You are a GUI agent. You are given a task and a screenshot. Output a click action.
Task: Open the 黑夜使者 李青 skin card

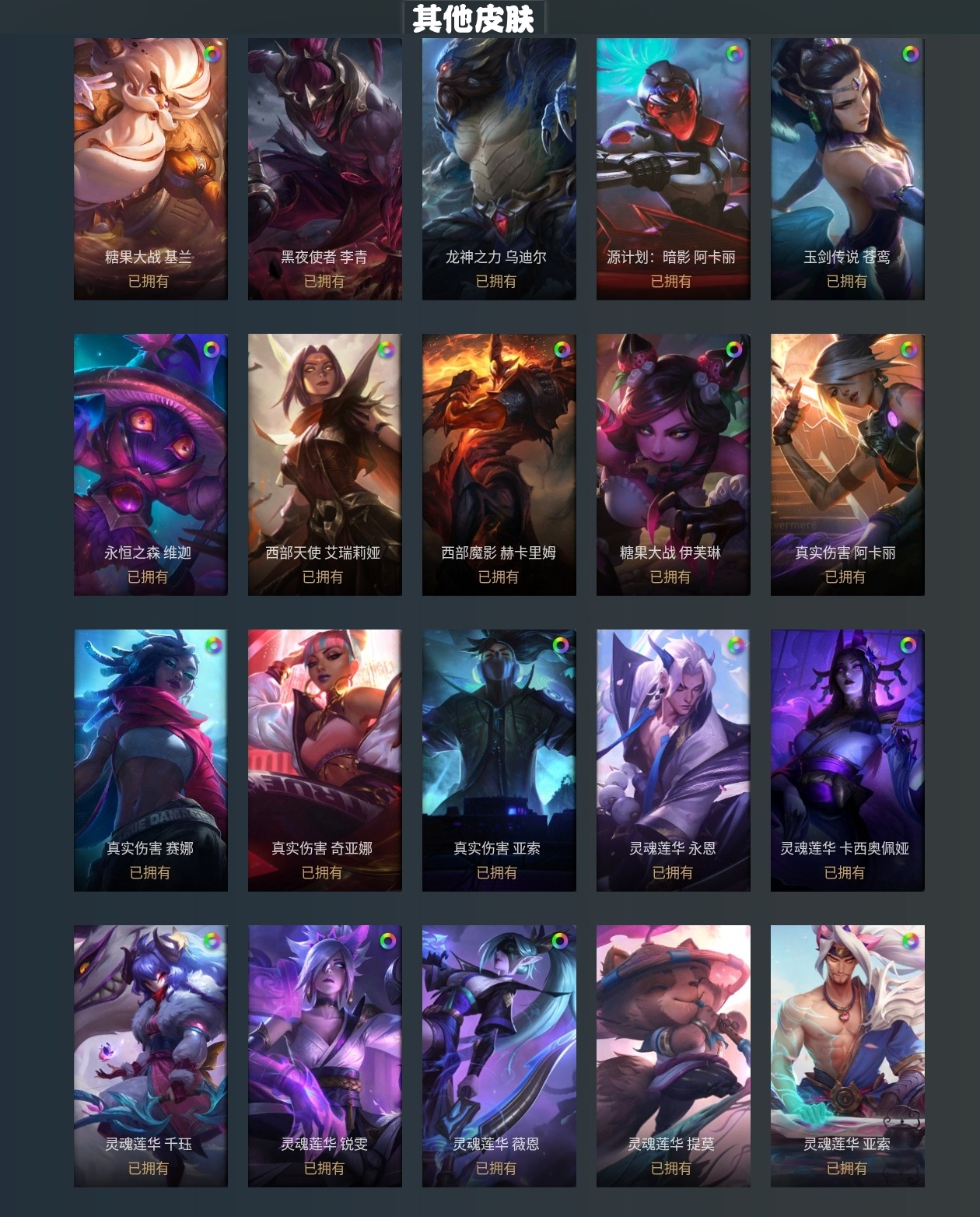[x=325, y=169]
